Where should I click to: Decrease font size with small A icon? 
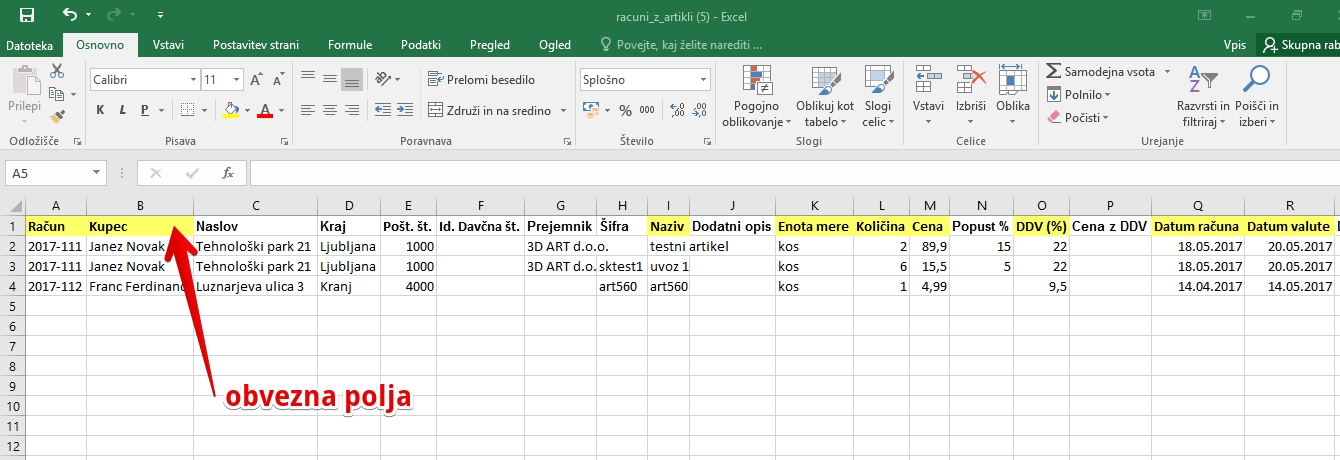tap(278, 79)
